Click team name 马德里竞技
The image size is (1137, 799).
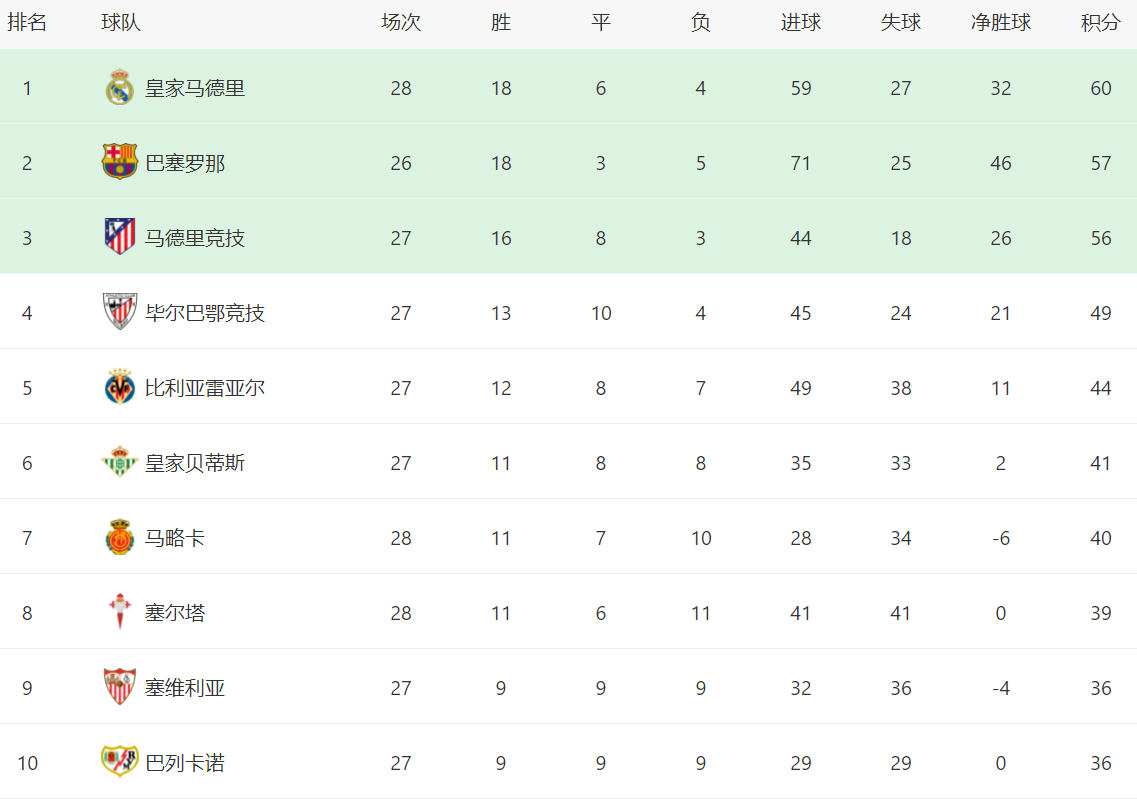point(195,238)
